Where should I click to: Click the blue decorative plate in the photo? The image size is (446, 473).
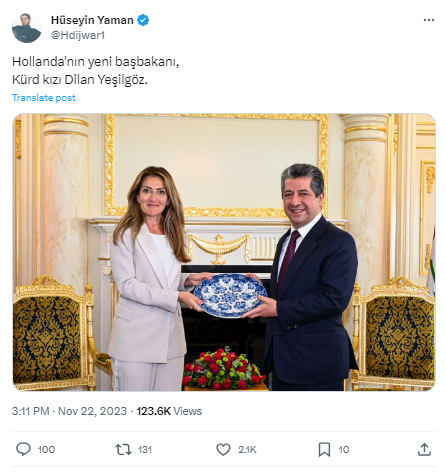point(230,295)
